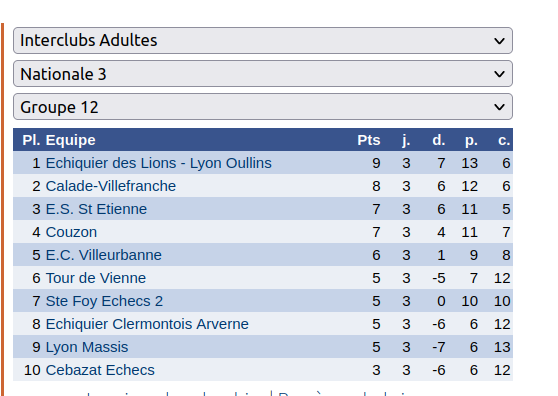Open the Interclubs Adultes dropdown

tap(263, 41)
